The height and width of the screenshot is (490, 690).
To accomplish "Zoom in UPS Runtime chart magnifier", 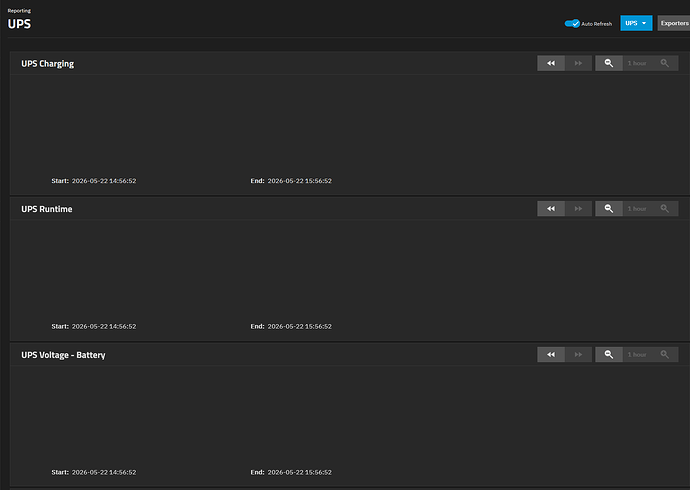I will tap(664, 208).
